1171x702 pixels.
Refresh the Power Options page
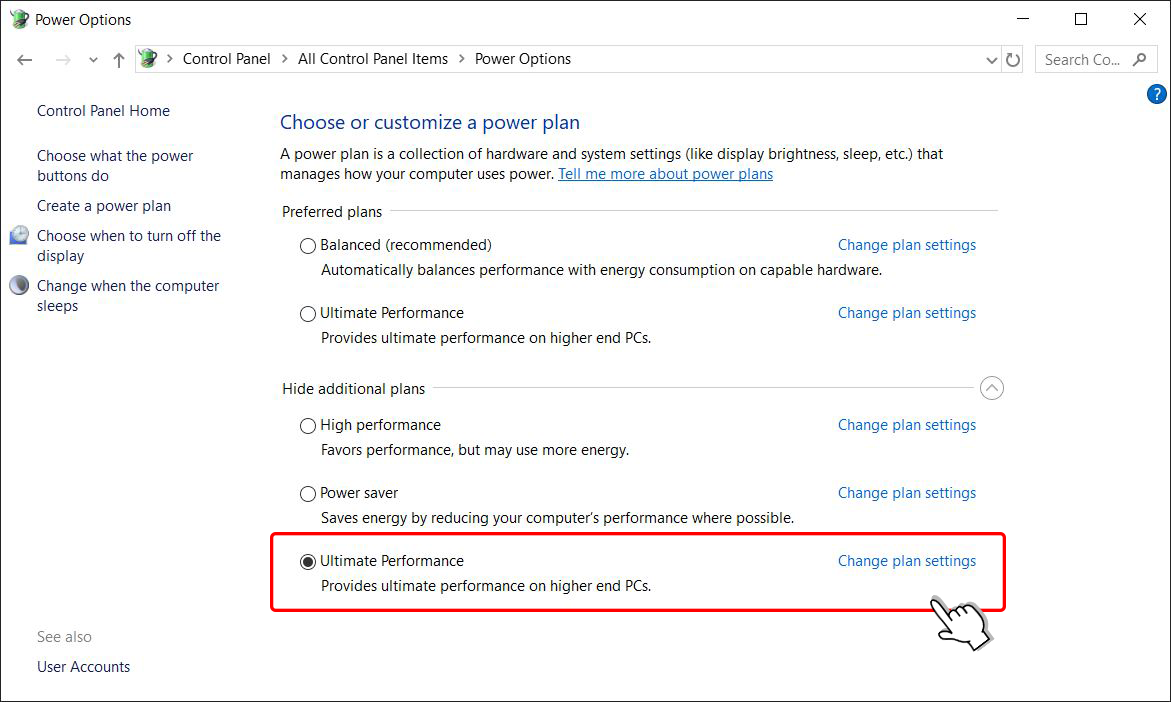coord(1013,60)
